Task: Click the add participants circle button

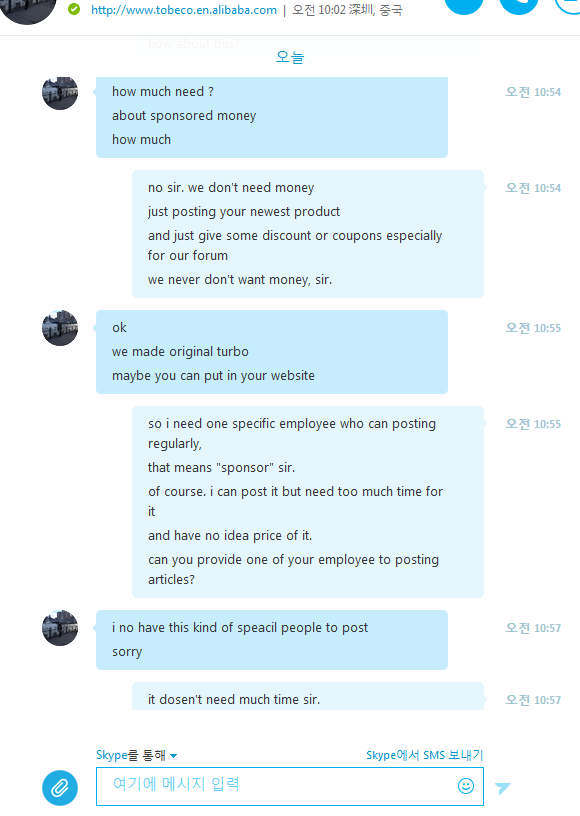Action: click(568, 6)
